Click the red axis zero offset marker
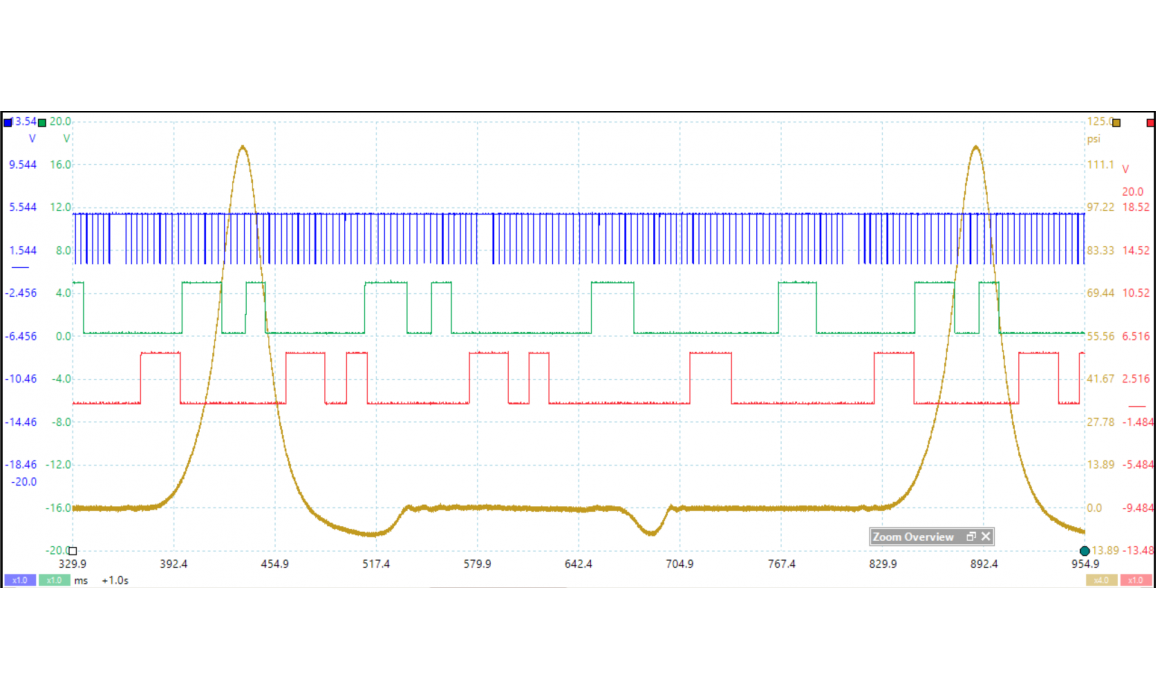1156x700 pixels. [1136, 406]
